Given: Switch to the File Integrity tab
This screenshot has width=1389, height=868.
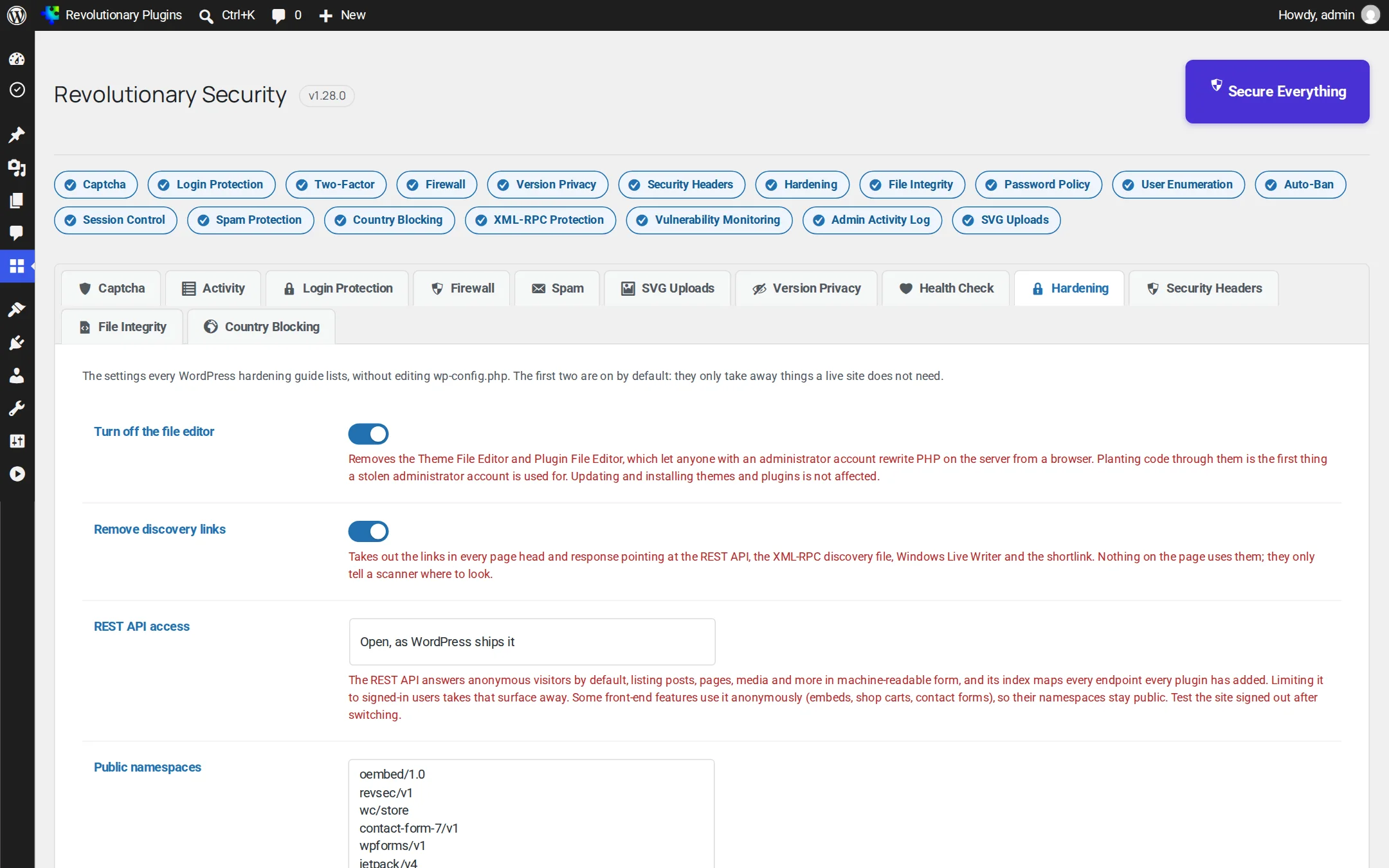Looking at the screenshot, I should [122, 327].
